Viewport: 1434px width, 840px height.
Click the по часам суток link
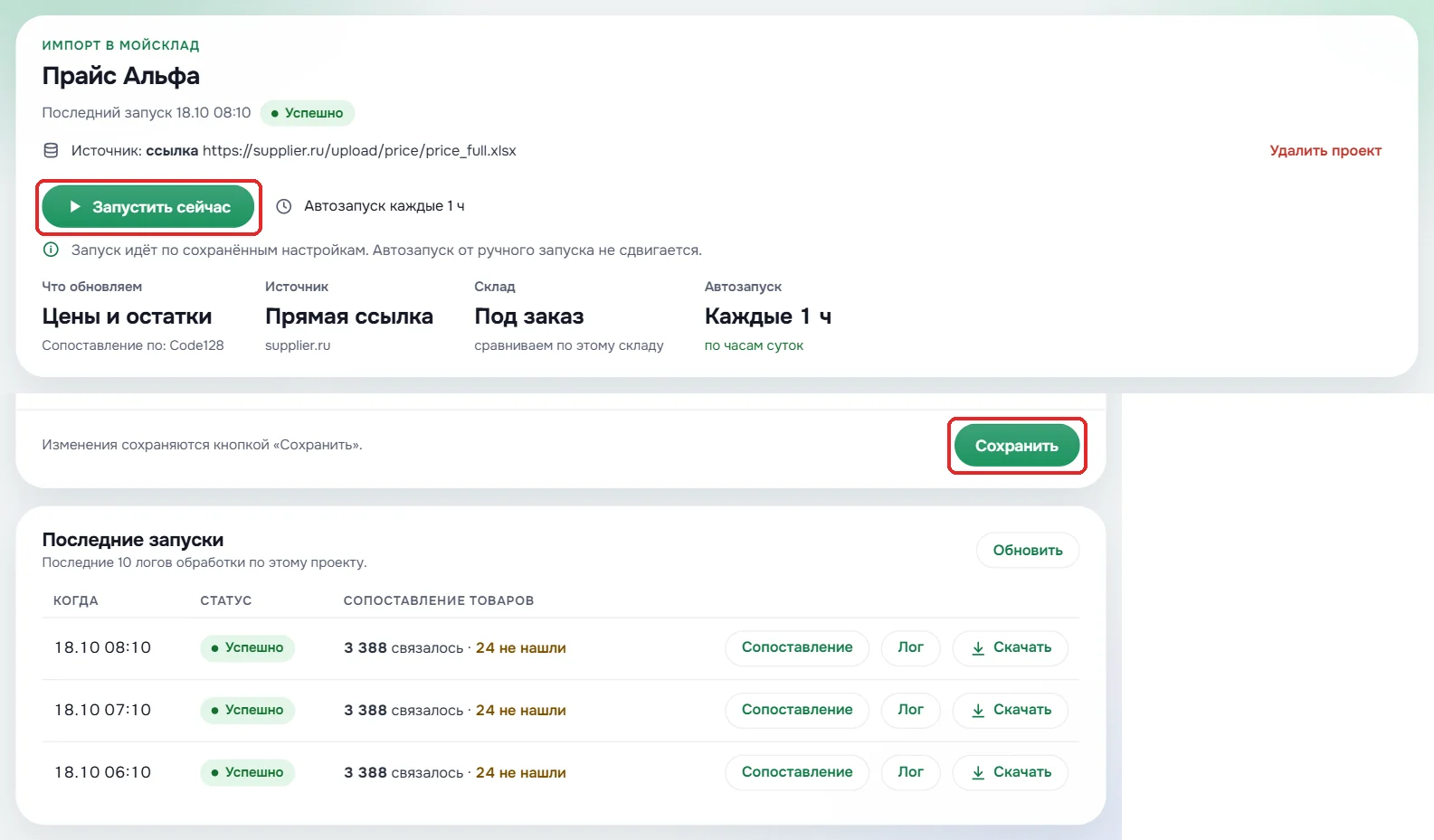(x=754, y=345)
